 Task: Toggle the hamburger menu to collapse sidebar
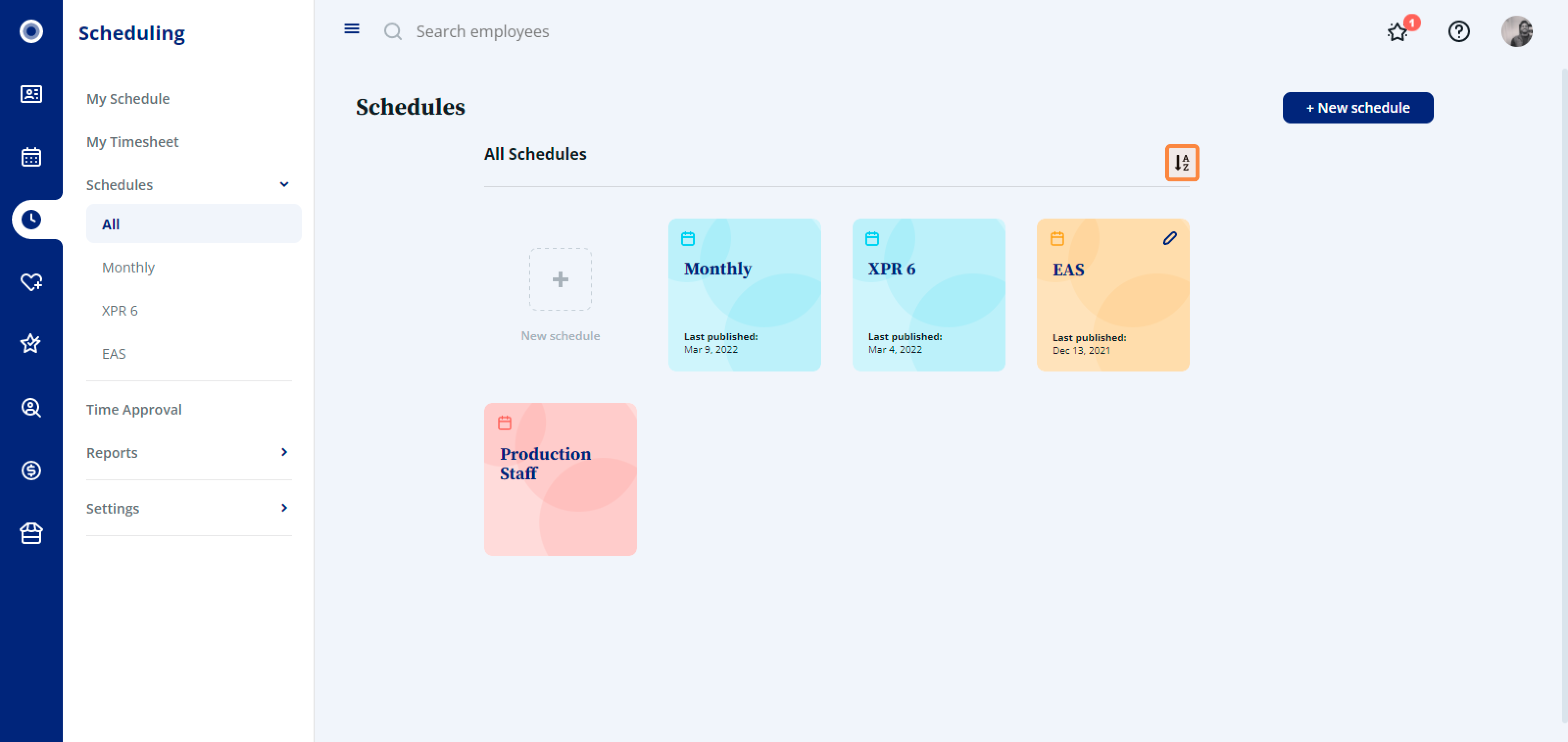click(x=351, y=29)
